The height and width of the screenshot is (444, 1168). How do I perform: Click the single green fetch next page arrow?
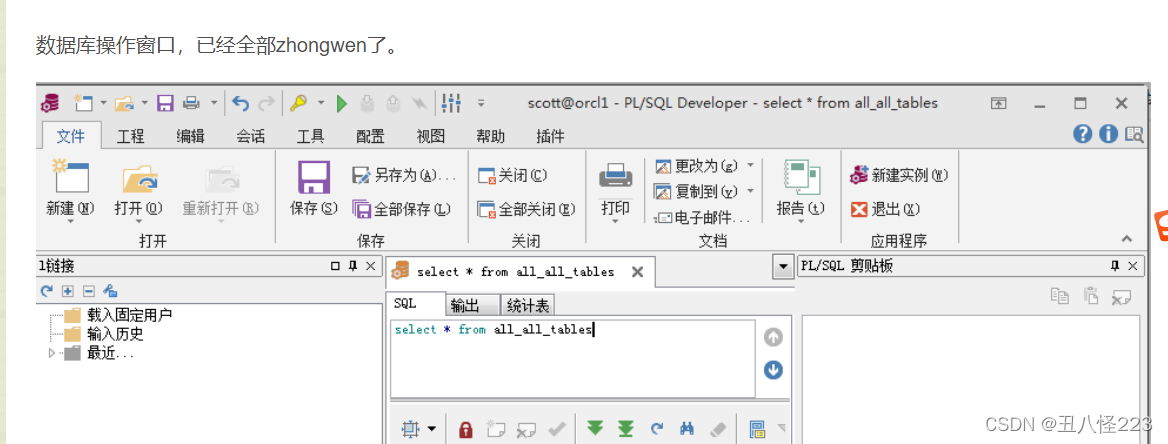click(594, 428)
